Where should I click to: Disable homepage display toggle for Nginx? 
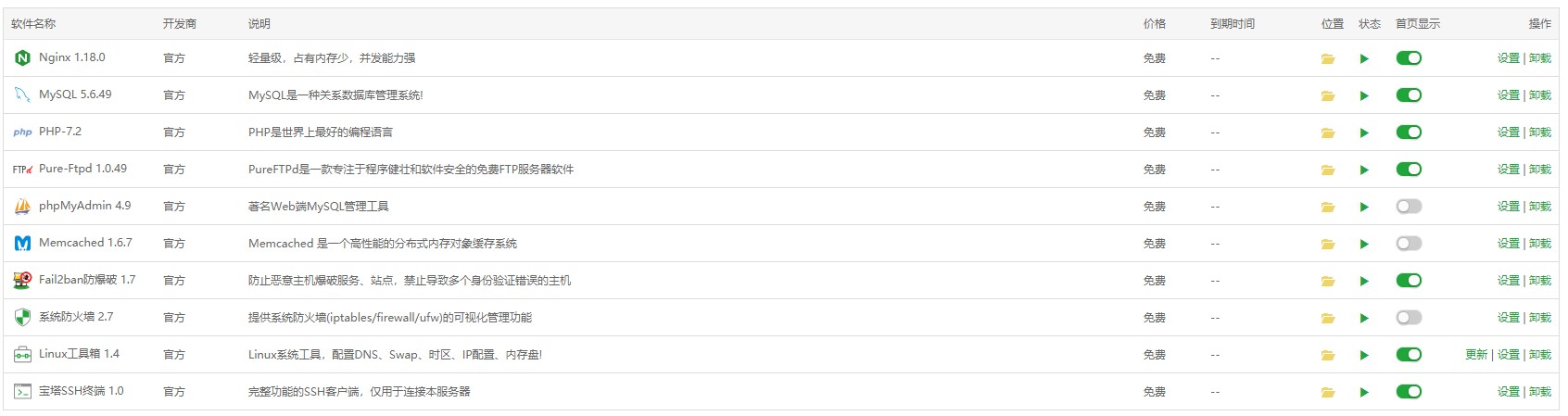click(1409, 58)
